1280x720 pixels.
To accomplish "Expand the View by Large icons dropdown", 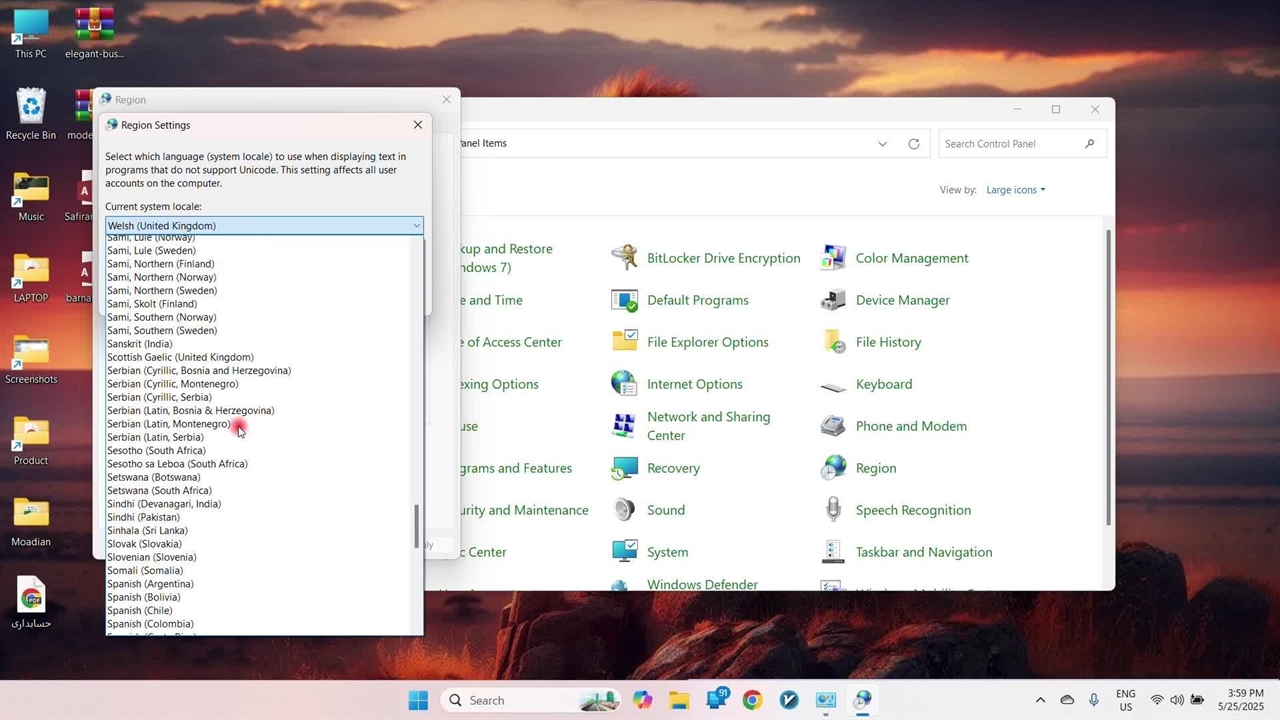I will 1015,190.
